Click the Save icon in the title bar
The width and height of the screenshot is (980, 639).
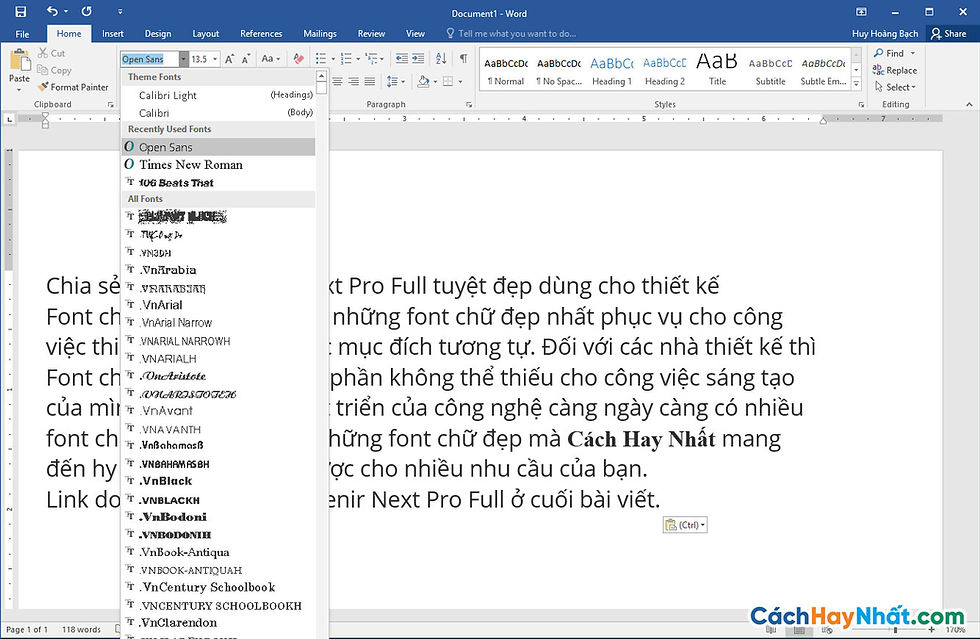(x=21, y=12)
